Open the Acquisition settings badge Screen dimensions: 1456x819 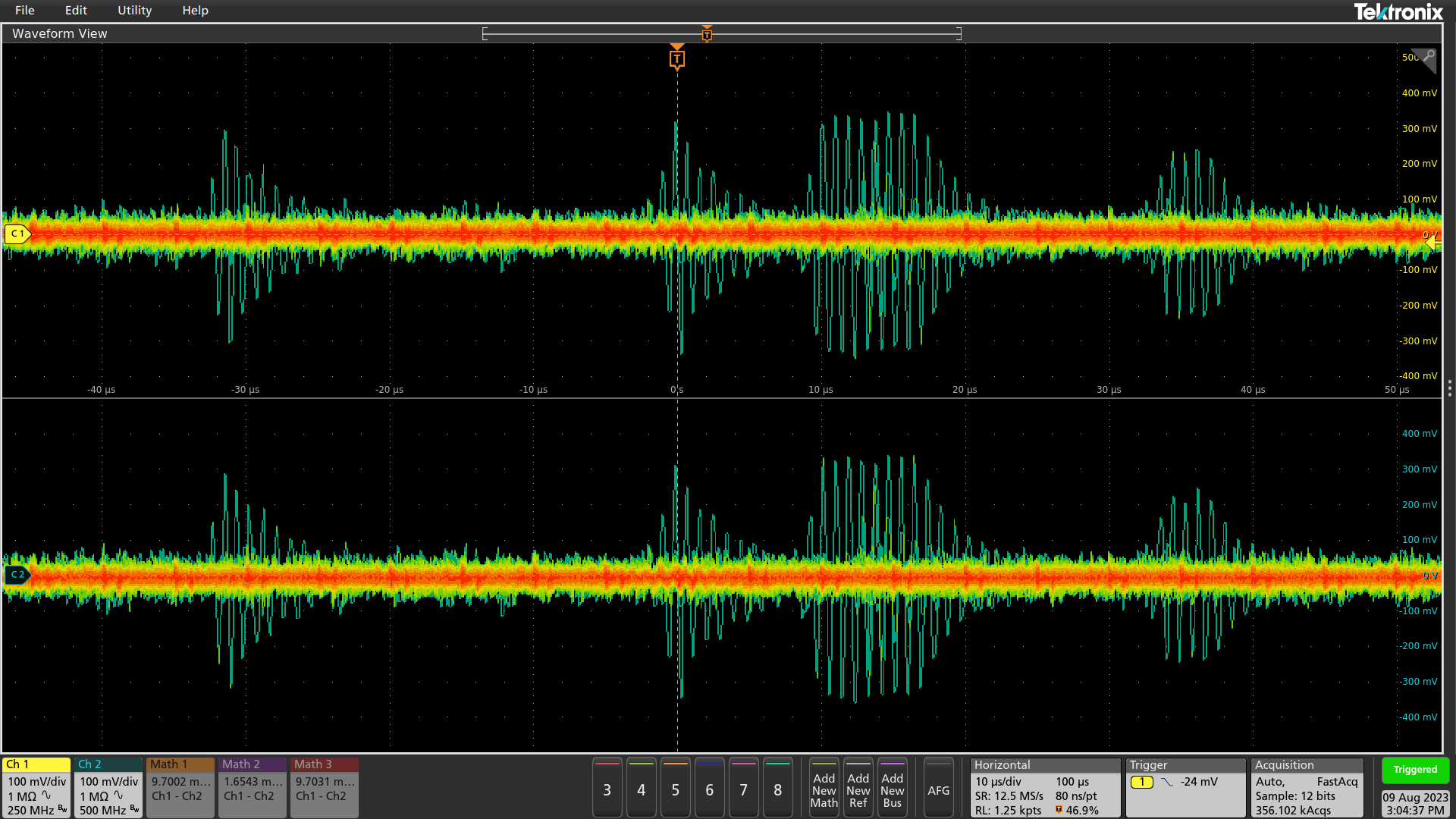tap(1307, 787)
